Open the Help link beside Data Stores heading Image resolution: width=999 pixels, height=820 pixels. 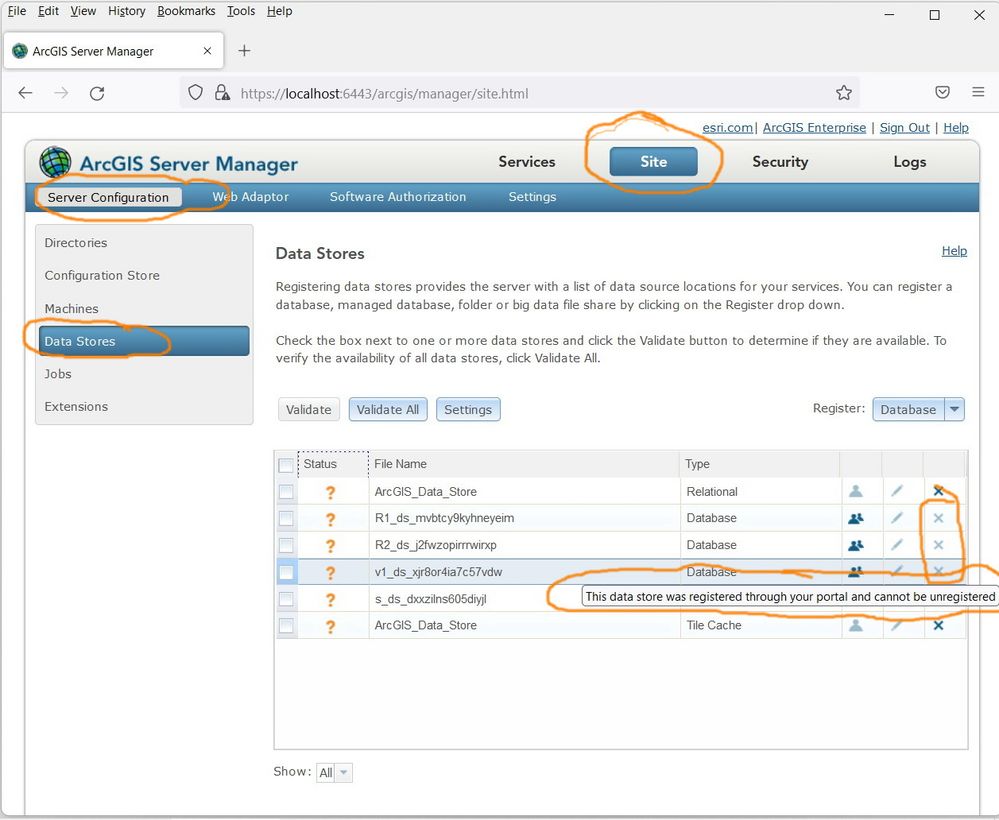(954, 251)
